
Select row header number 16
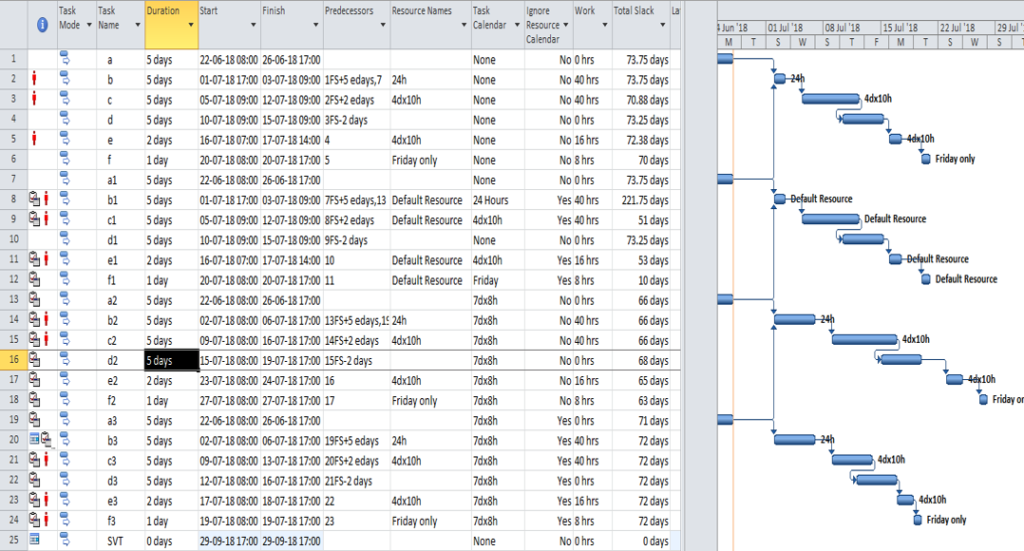click(14, 360)
